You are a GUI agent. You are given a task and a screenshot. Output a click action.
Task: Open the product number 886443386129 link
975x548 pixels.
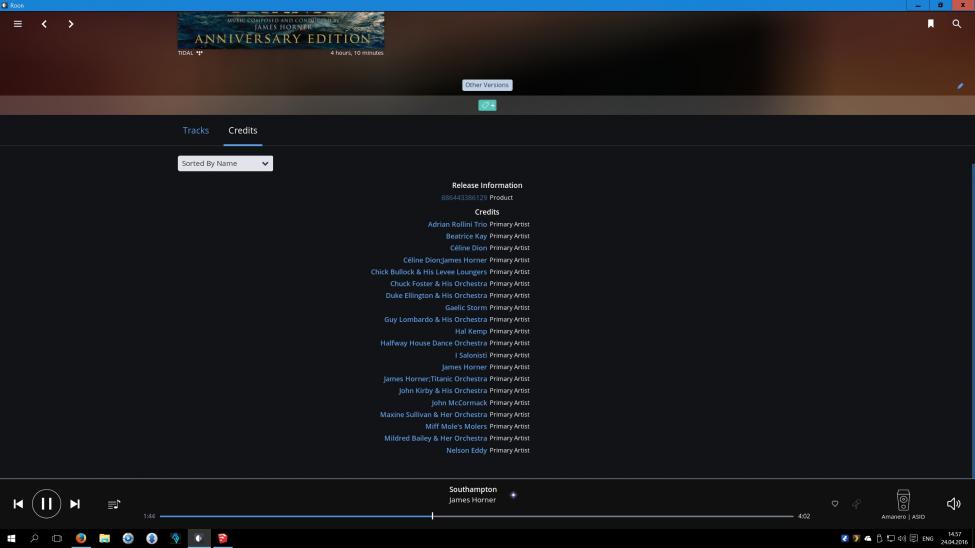[x=464, y=198]
